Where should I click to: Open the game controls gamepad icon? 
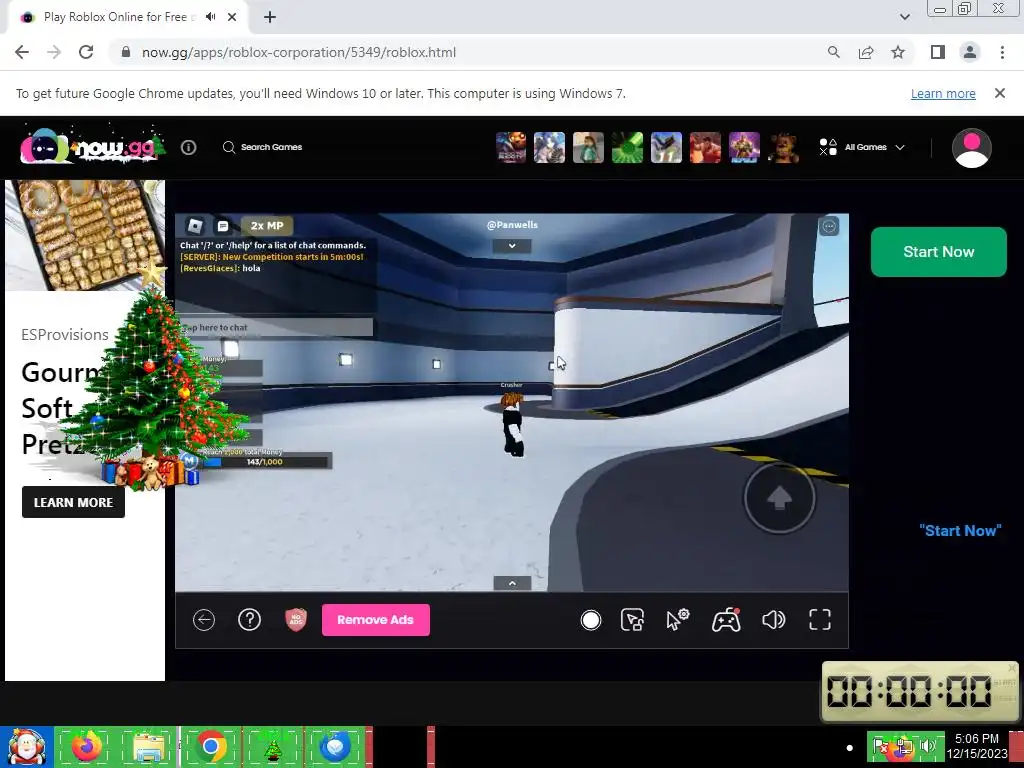[x=726, y=620]
